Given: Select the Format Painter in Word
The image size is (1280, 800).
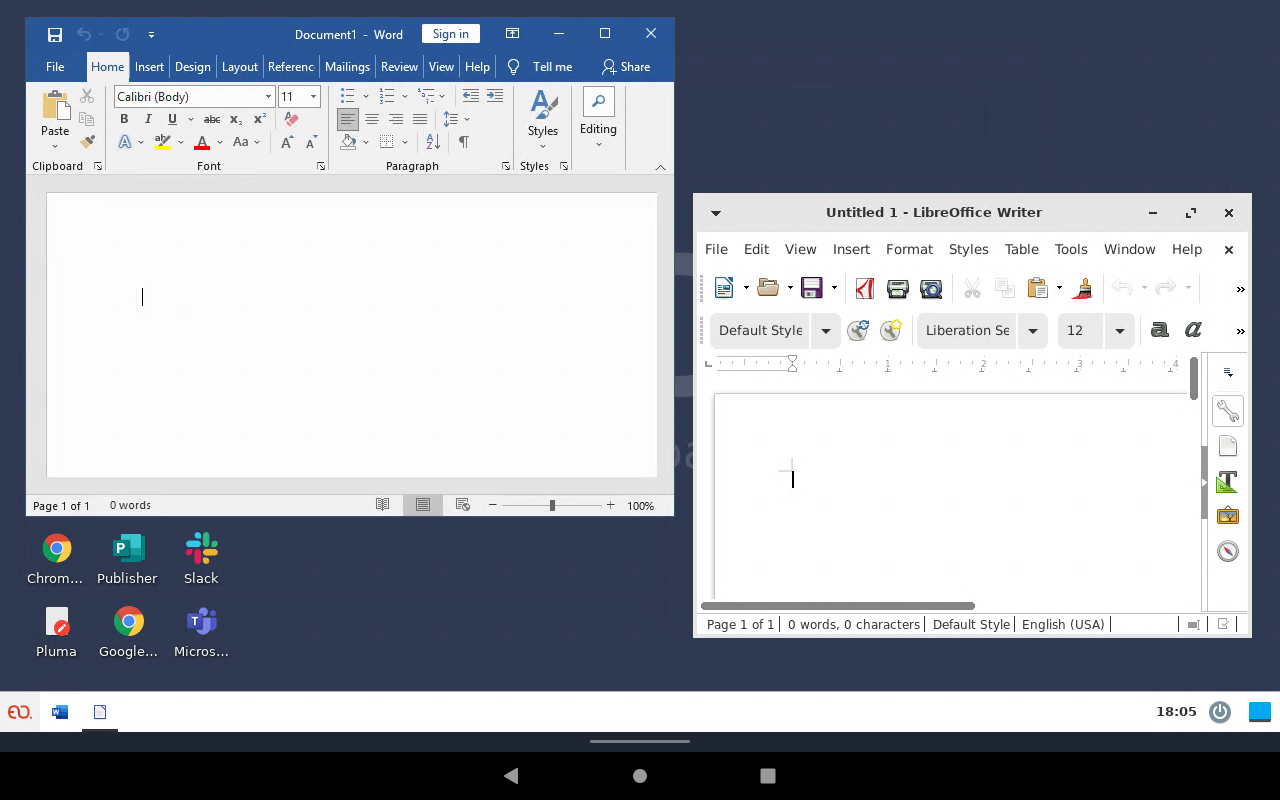Looking at the screenshot, I should [x=87, y=141].
